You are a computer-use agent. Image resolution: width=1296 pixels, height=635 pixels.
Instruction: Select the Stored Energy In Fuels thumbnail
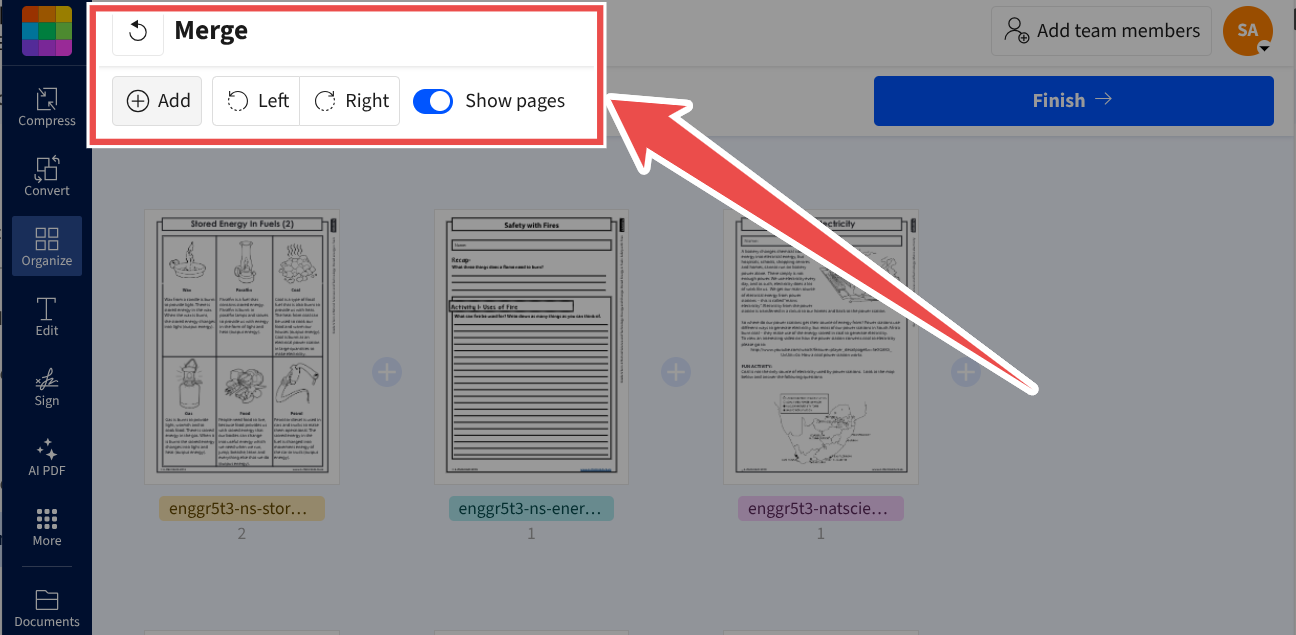pos(242,346)
